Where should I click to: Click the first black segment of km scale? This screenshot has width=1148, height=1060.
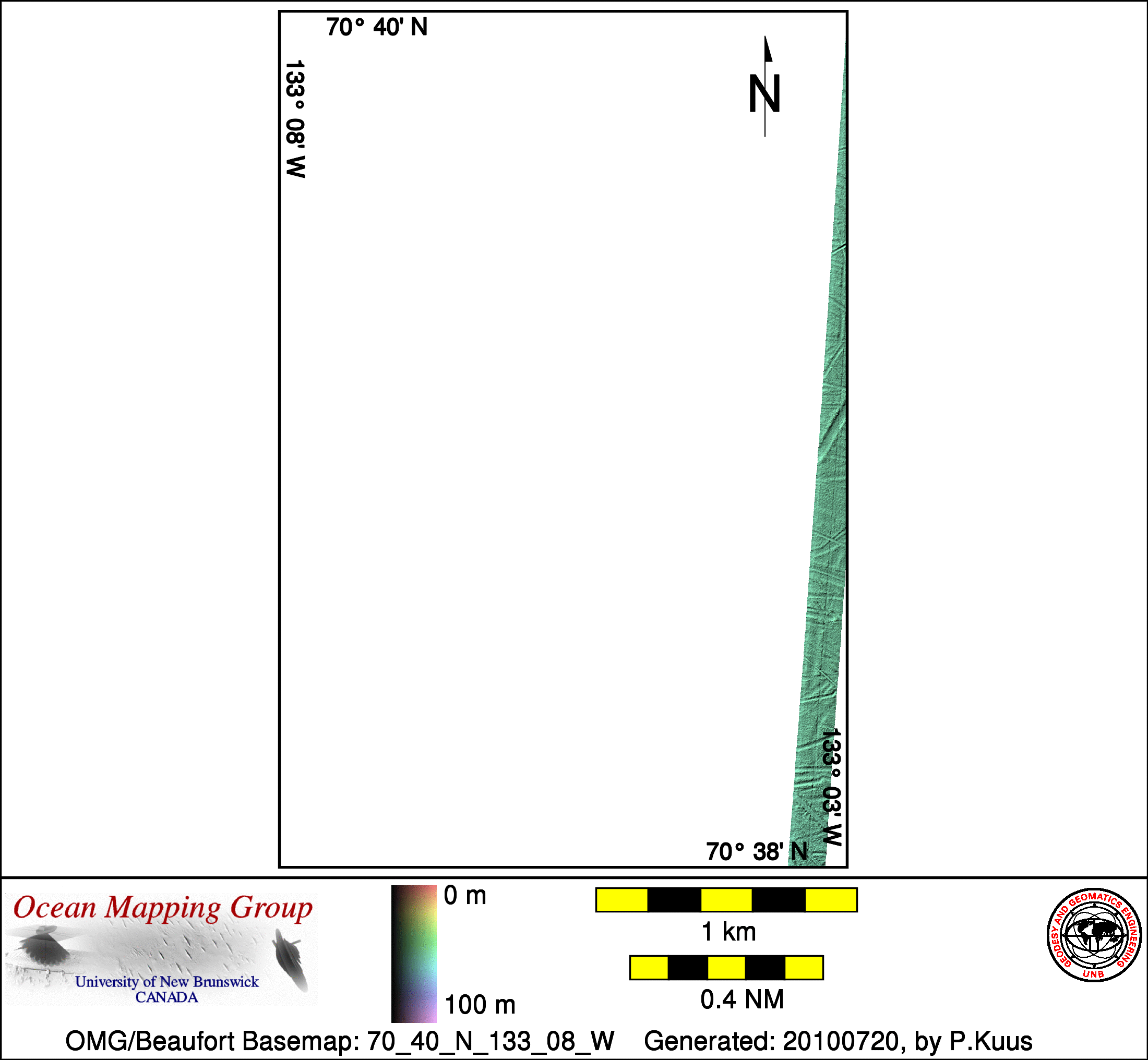[674, 900]
